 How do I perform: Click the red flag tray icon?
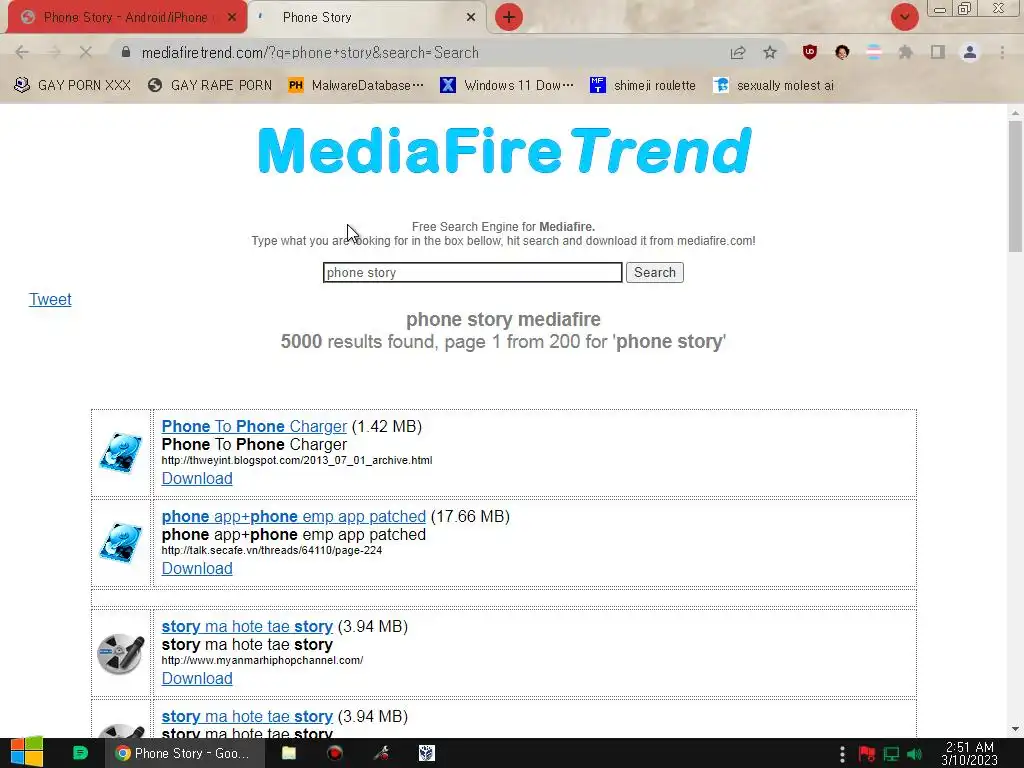(867, 754)
